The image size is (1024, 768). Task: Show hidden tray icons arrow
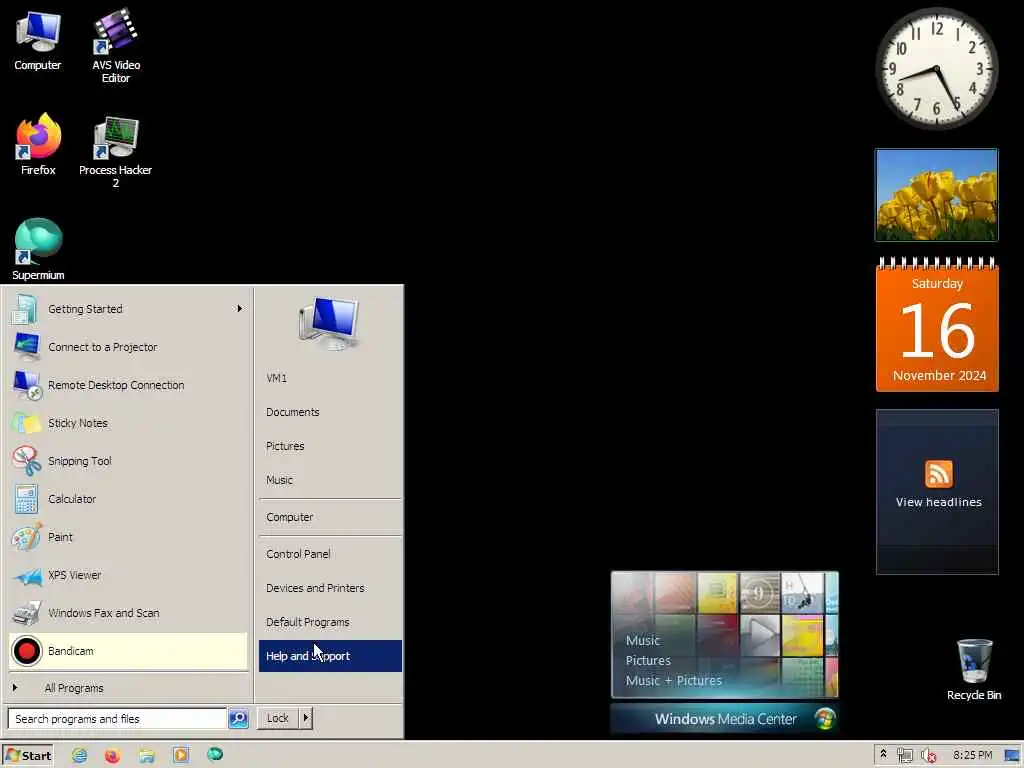(884, 754)
